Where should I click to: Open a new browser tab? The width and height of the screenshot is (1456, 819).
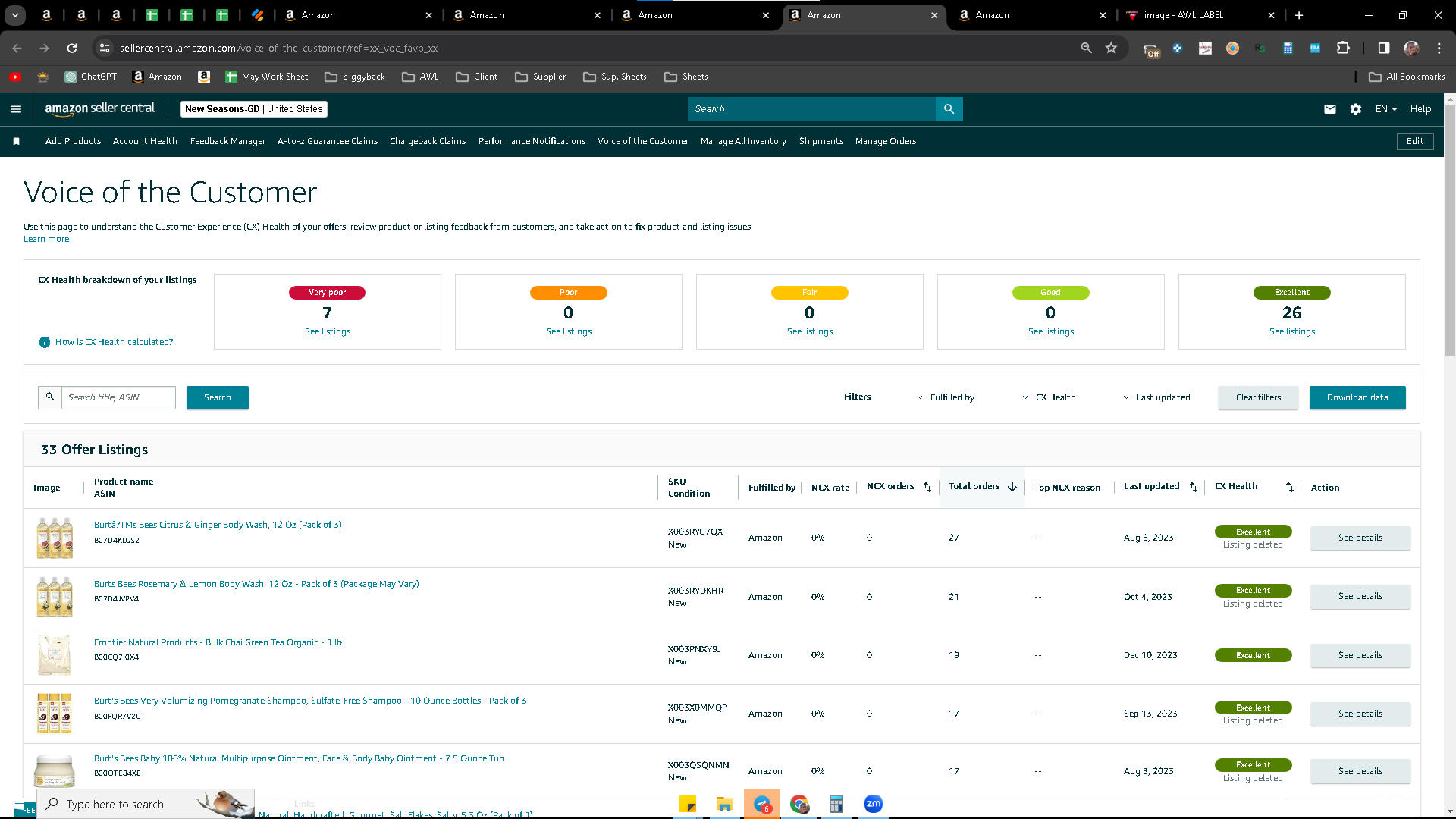click(x=1299, y=15)
